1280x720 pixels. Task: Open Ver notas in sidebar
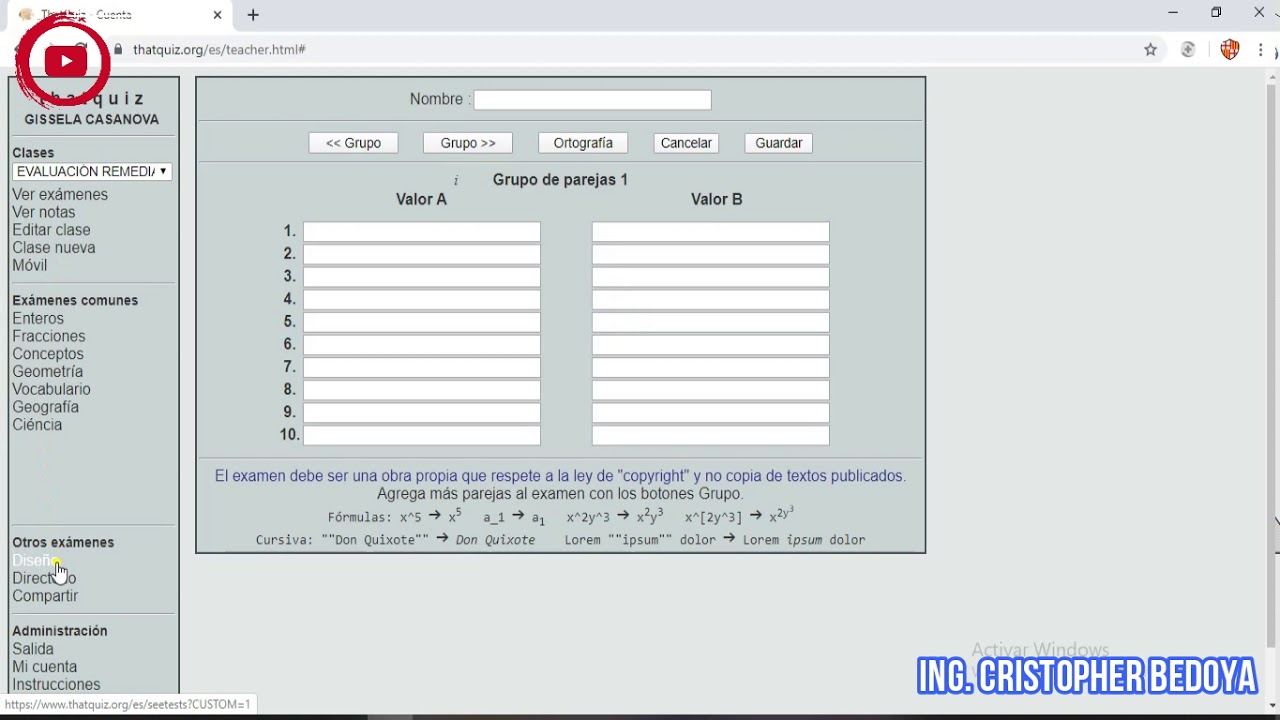click(x=43, y=212)
